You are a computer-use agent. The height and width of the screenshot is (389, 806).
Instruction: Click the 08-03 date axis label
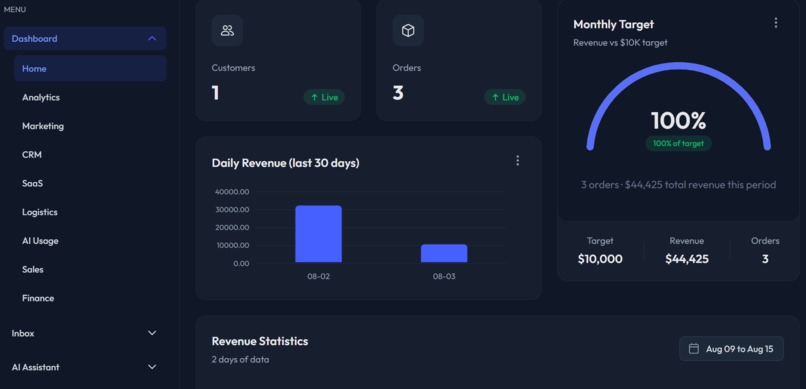pos(444,276)
